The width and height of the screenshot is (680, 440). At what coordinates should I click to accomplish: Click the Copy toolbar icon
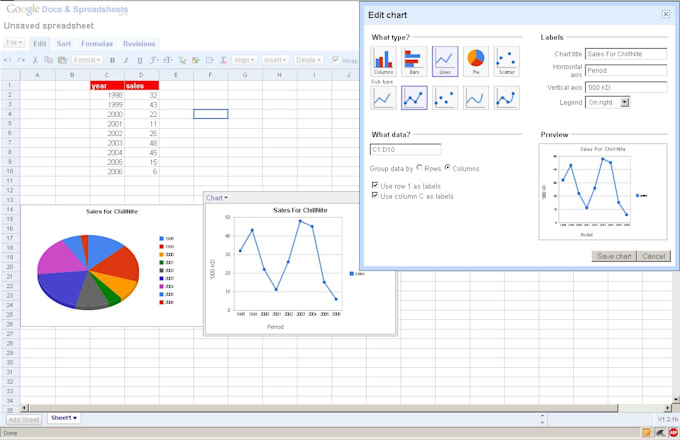click(49, 60)
